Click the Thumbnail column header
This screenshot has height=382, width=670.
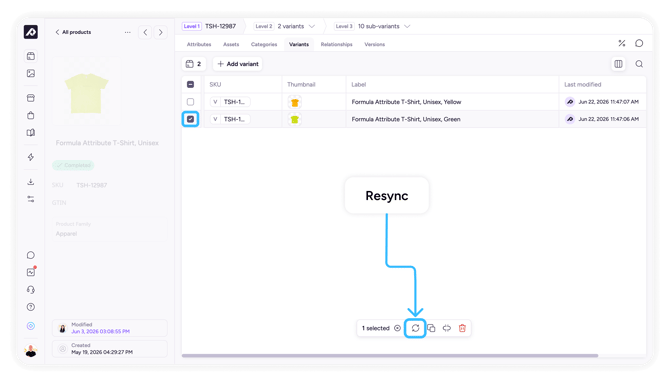(x=301, y=85)
